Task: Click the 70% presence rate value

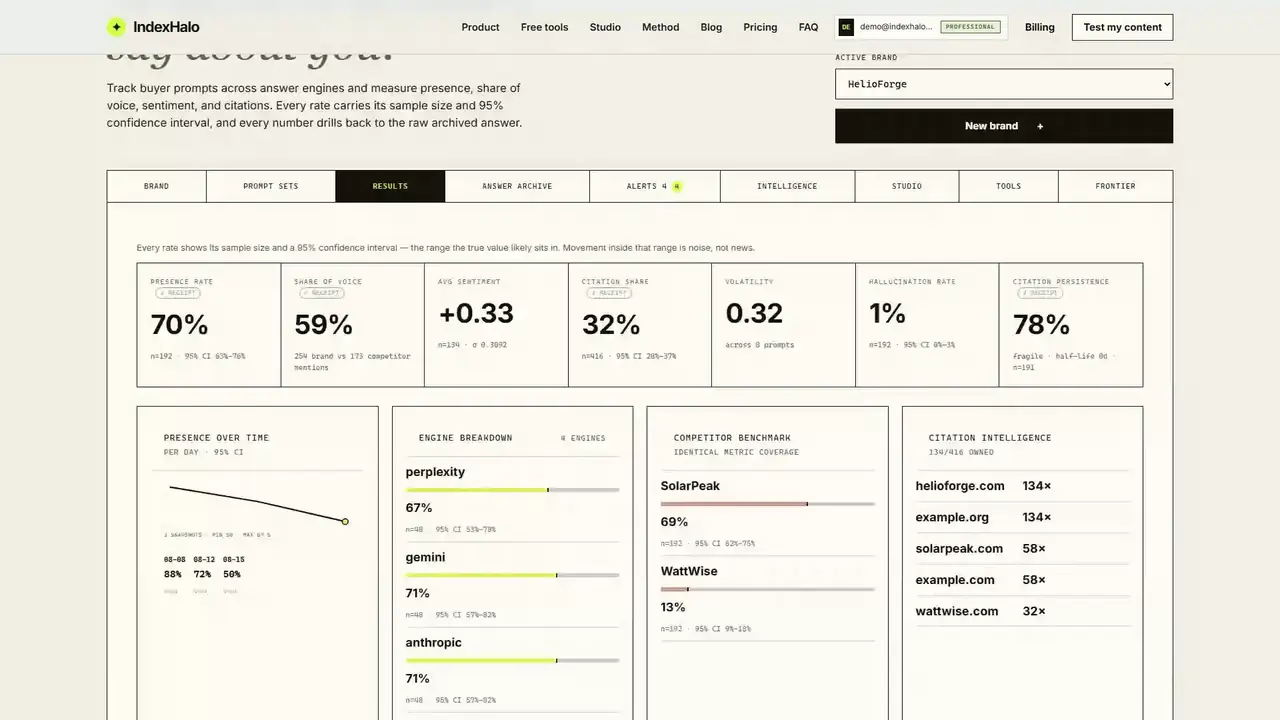Action: [x=179, y=325]
